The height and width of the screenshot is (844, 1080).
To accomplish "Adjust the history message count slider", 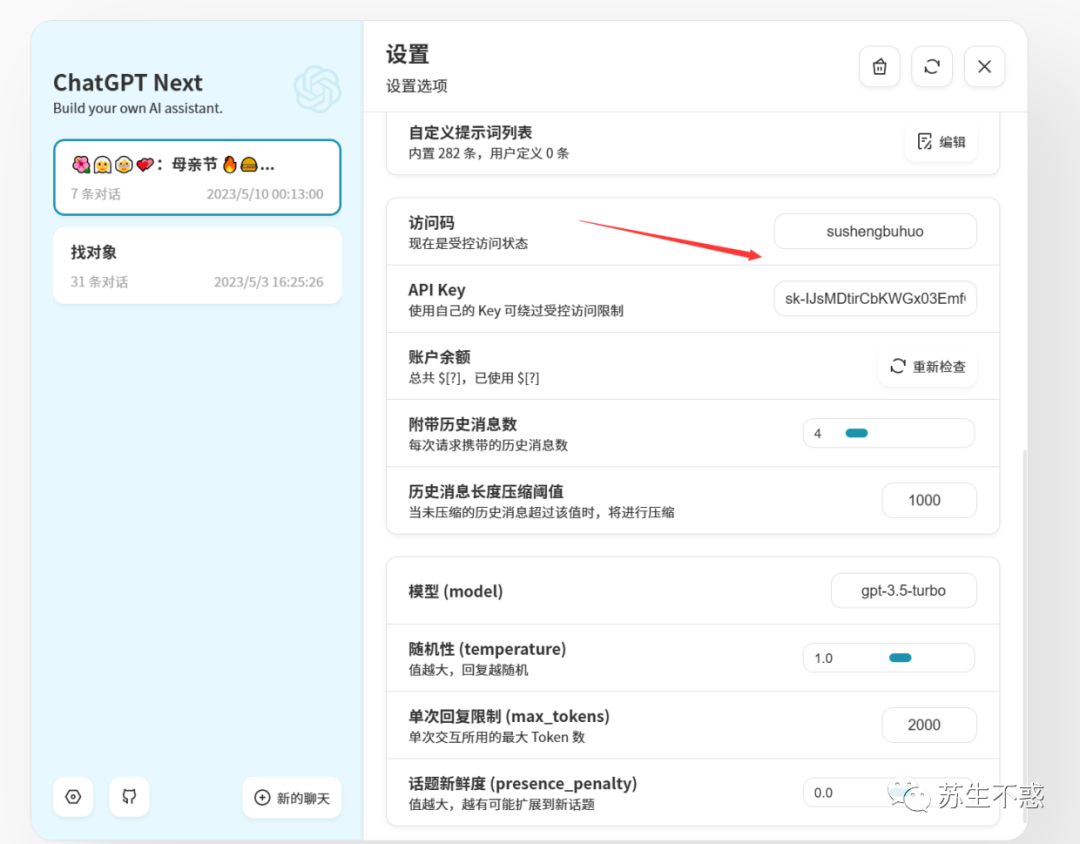I will pos(856,433).
